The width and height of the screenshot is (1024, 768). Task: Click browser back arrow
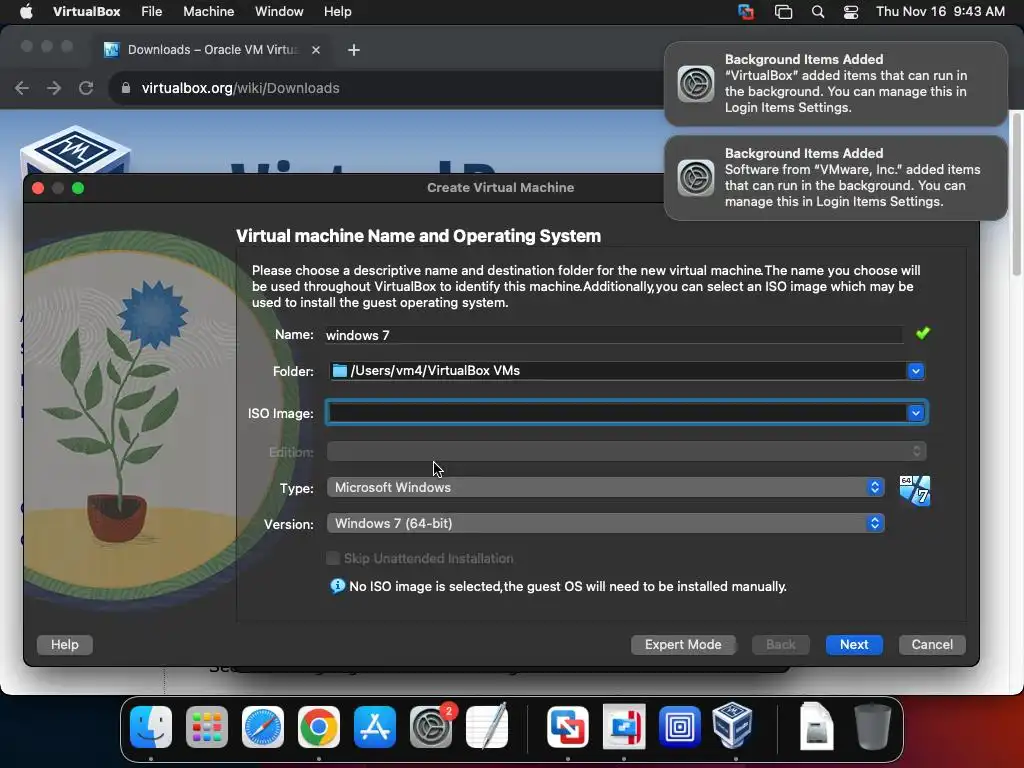[x=22, y=88]
